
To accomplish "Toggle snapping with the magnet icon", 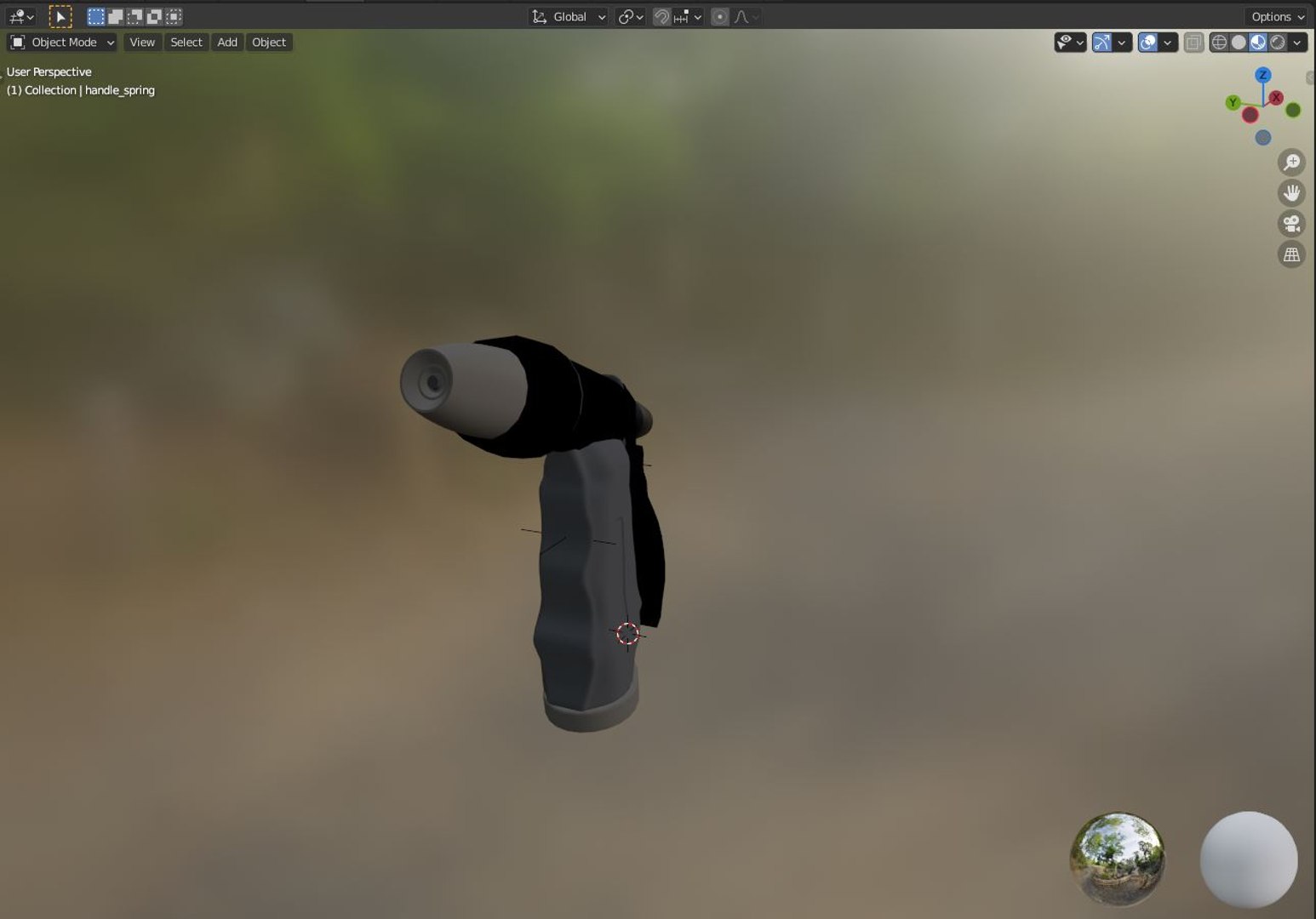I will (661, 16).
